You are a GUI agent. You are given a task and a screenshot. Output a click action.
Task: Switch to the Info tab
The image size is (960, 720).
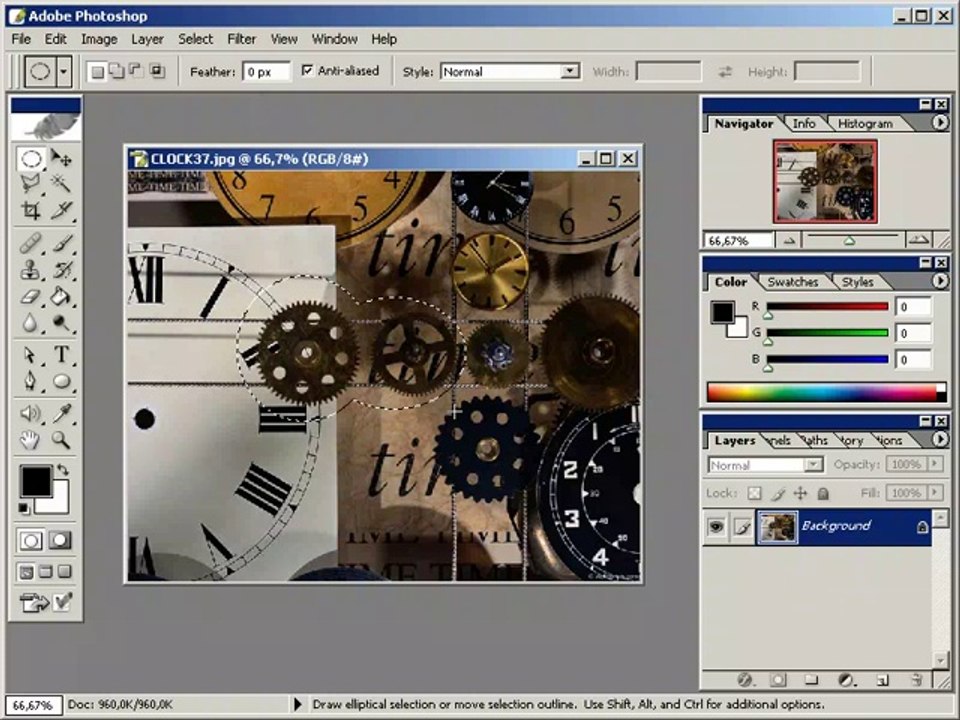(x=804, y=124)
